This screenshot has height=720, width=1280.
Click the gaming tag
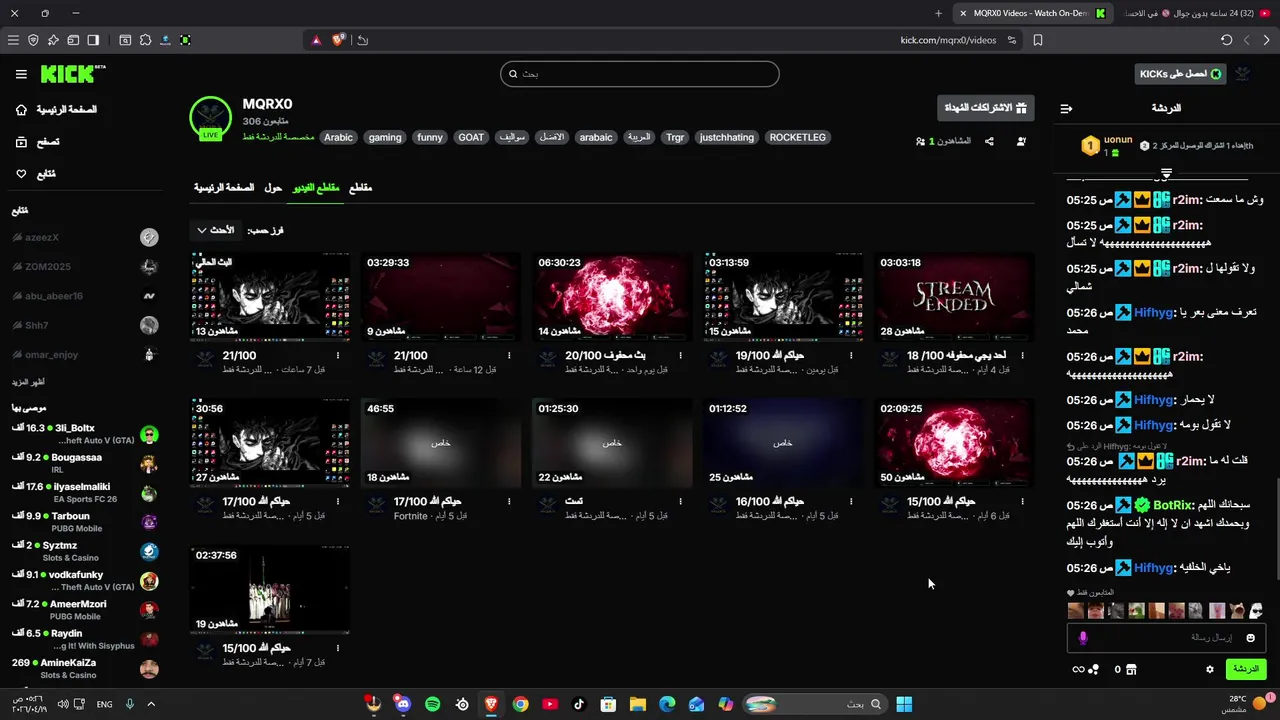click(384, 137)
